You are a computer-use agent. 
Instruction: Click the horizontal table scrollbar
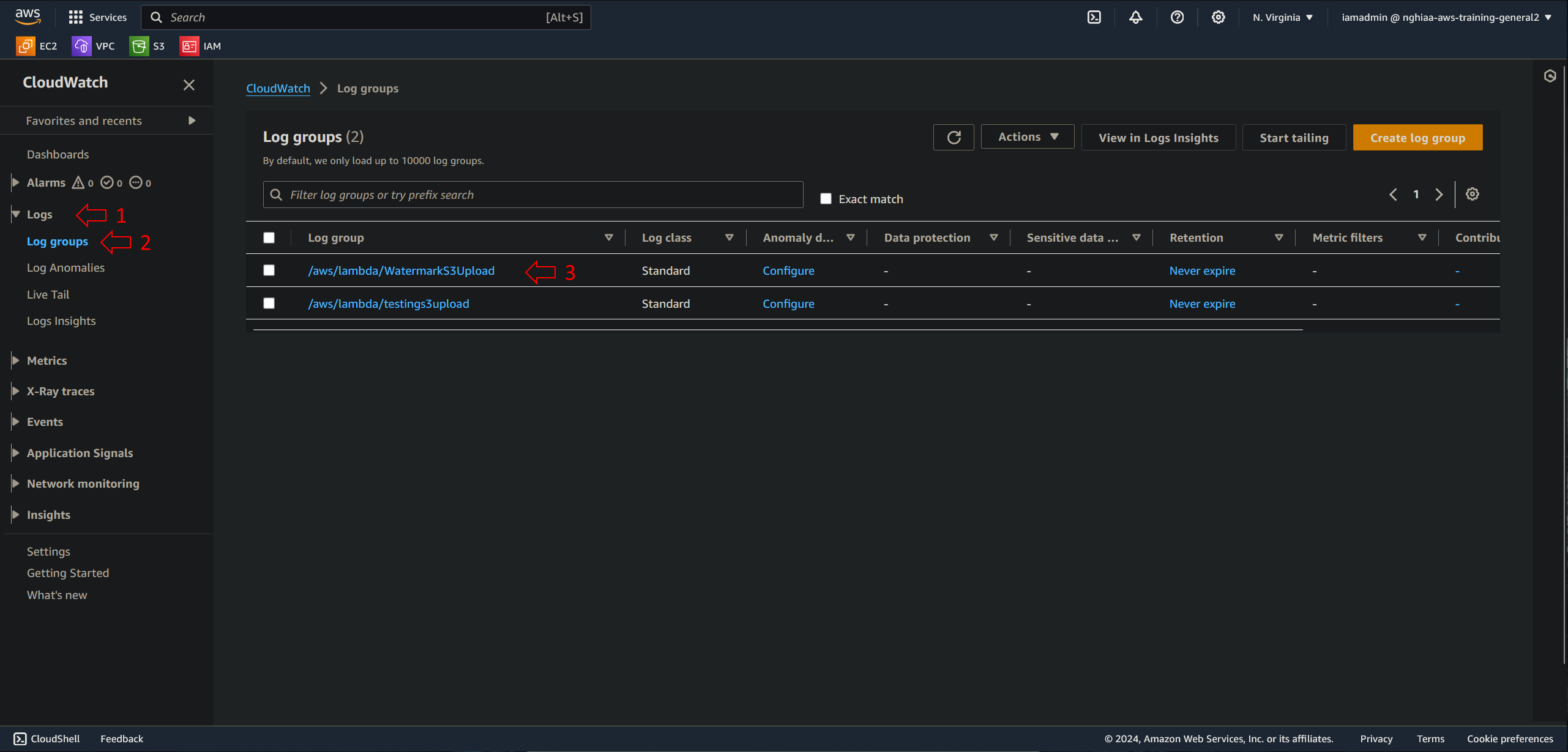click(778, 329)
